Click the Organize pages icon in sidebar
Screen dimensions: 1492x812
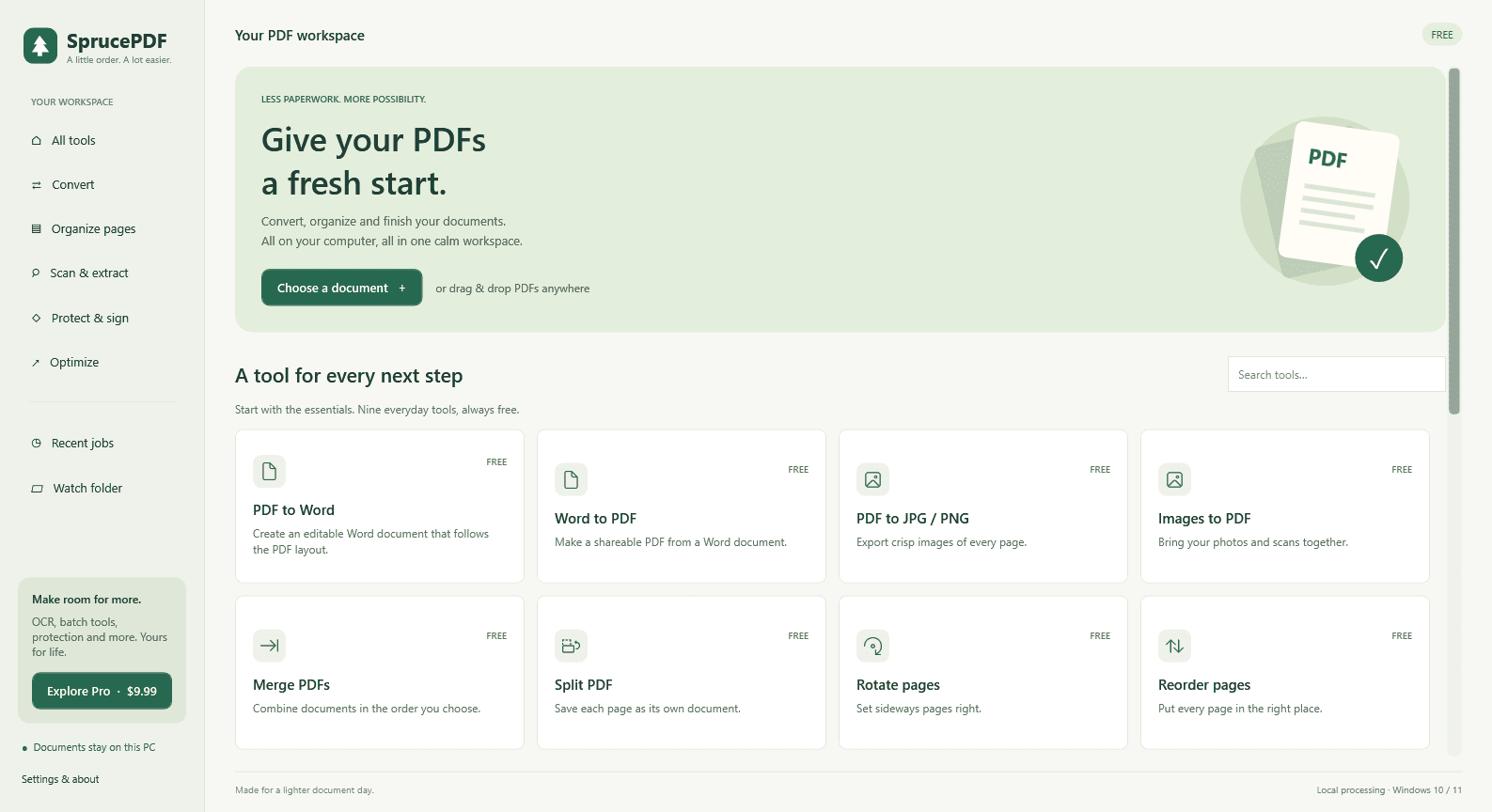click(x=37, y=228)
